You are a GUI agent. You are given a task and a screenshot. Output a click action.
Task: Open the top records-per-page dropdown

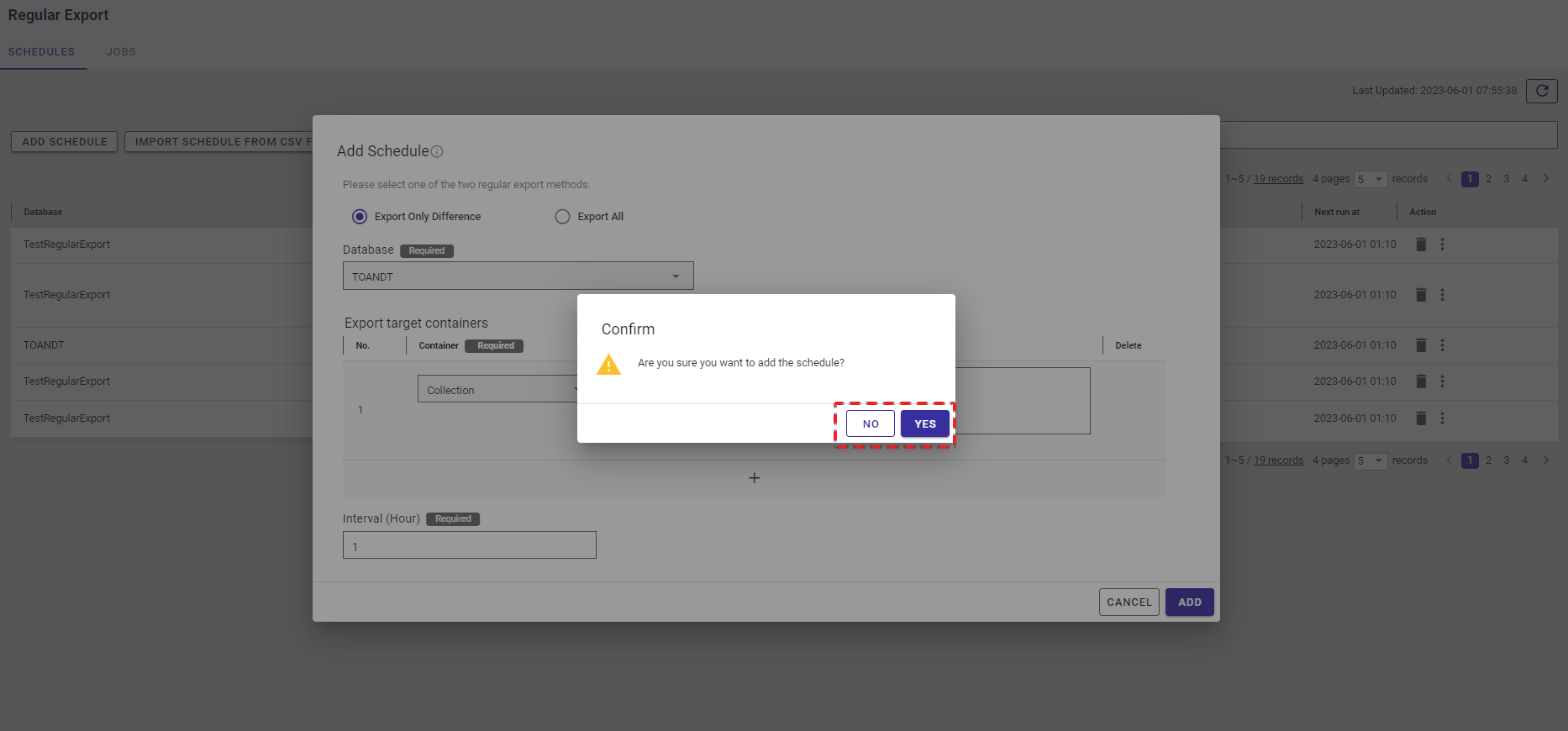pos(1370,179)
